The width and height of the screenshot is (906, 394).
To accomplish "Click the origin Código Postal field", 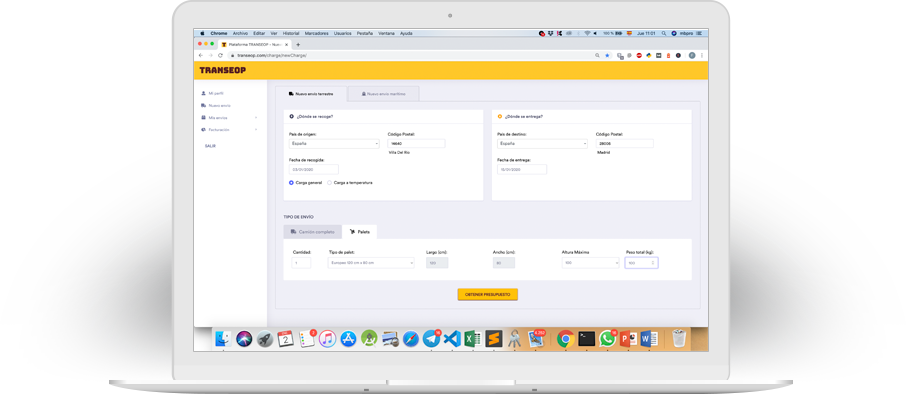I will pos(417,143).
